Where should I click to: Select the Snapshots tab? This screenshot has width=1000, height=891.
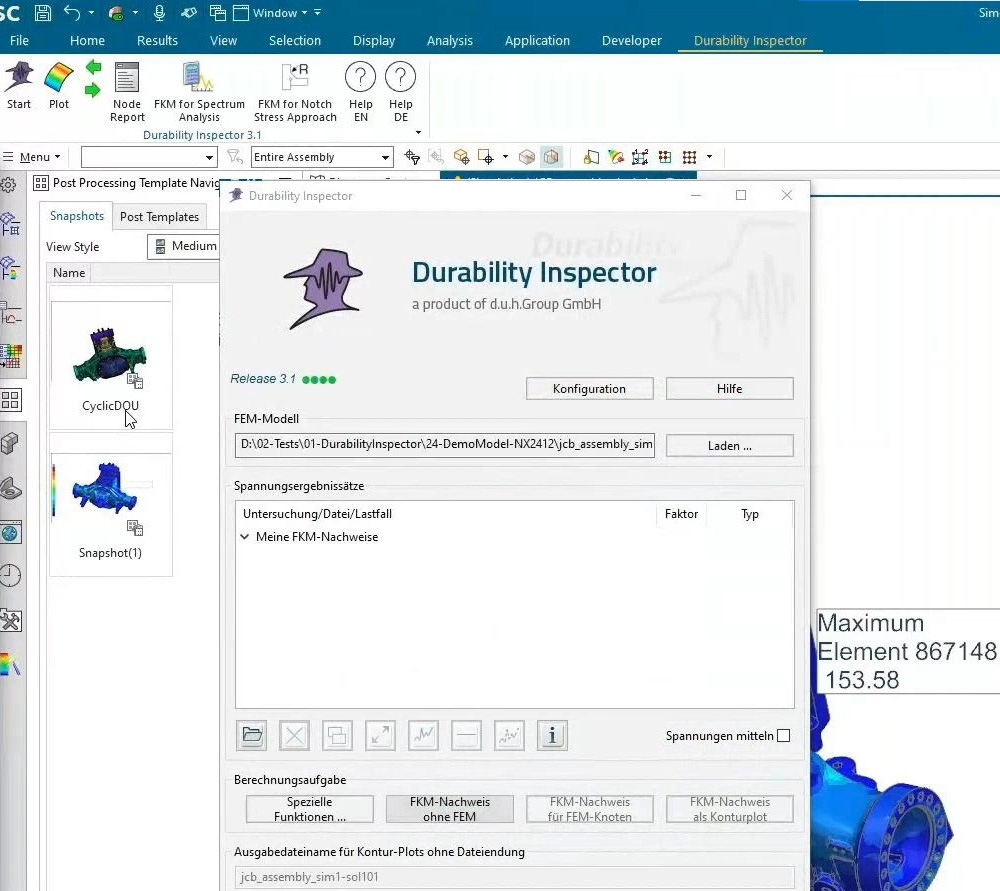(x=77, y=216)
